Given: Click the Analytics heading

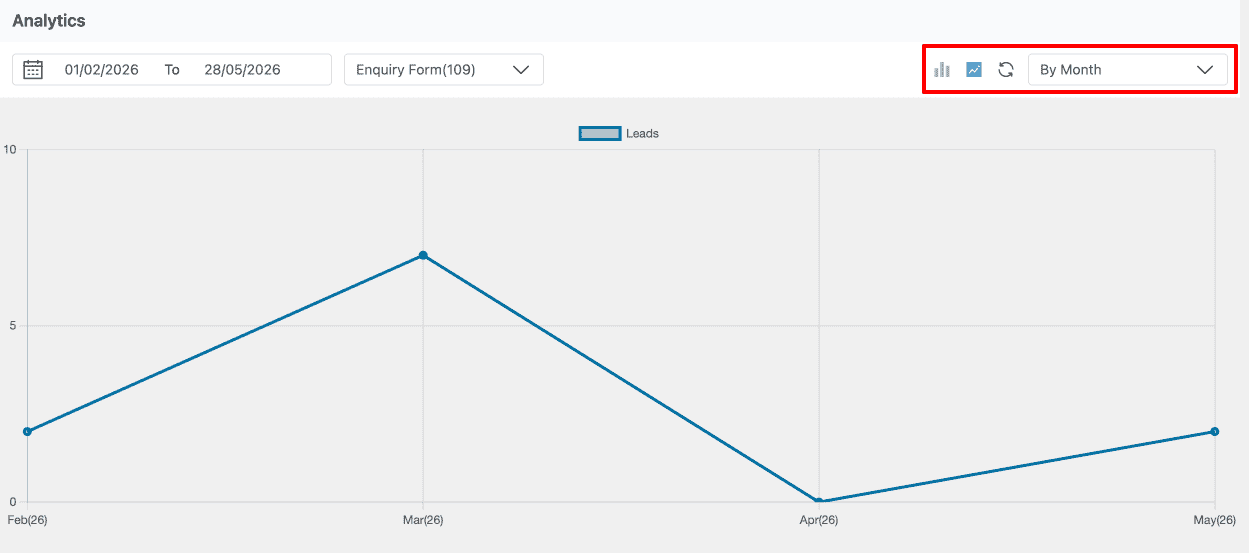Looking at the screenshot, I should (x=49, y=20).
